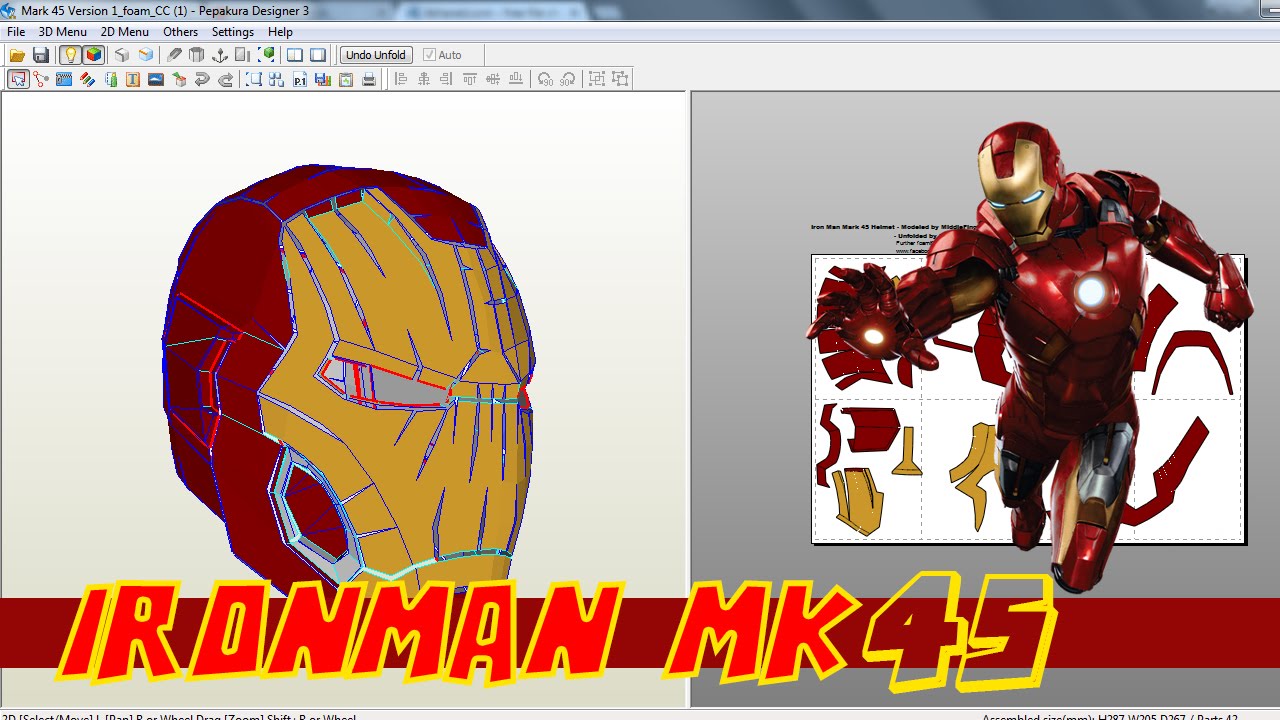Click the align left edges icon
1280x720 pixels.
coord(401,79)
